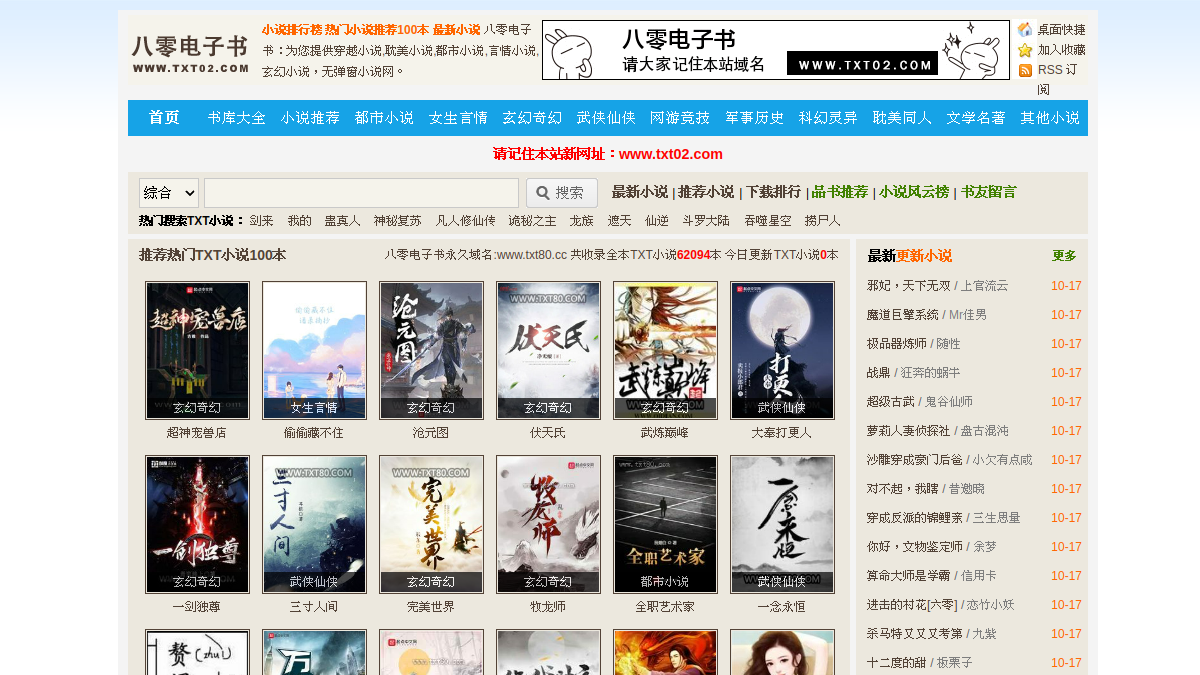Viewport: 1200px width, 675px height.
Task: Open the 网游竞技 navigation item
Action: click(681, 118)
